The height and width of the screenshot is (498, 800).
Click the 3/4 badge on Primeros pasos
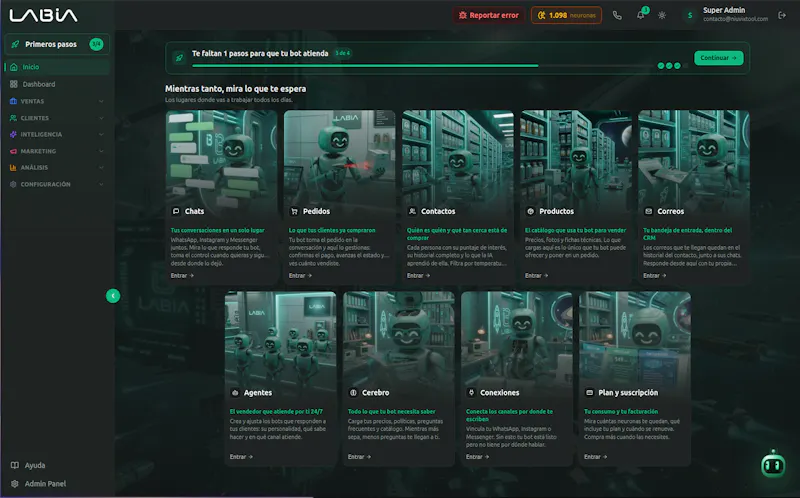[x=96, y=44]
